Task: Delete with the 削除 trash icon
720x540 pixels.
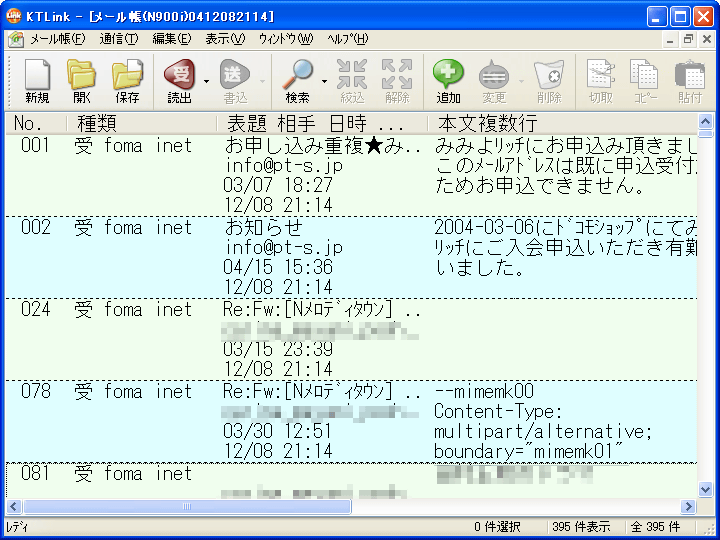Action: click(549, 82)
